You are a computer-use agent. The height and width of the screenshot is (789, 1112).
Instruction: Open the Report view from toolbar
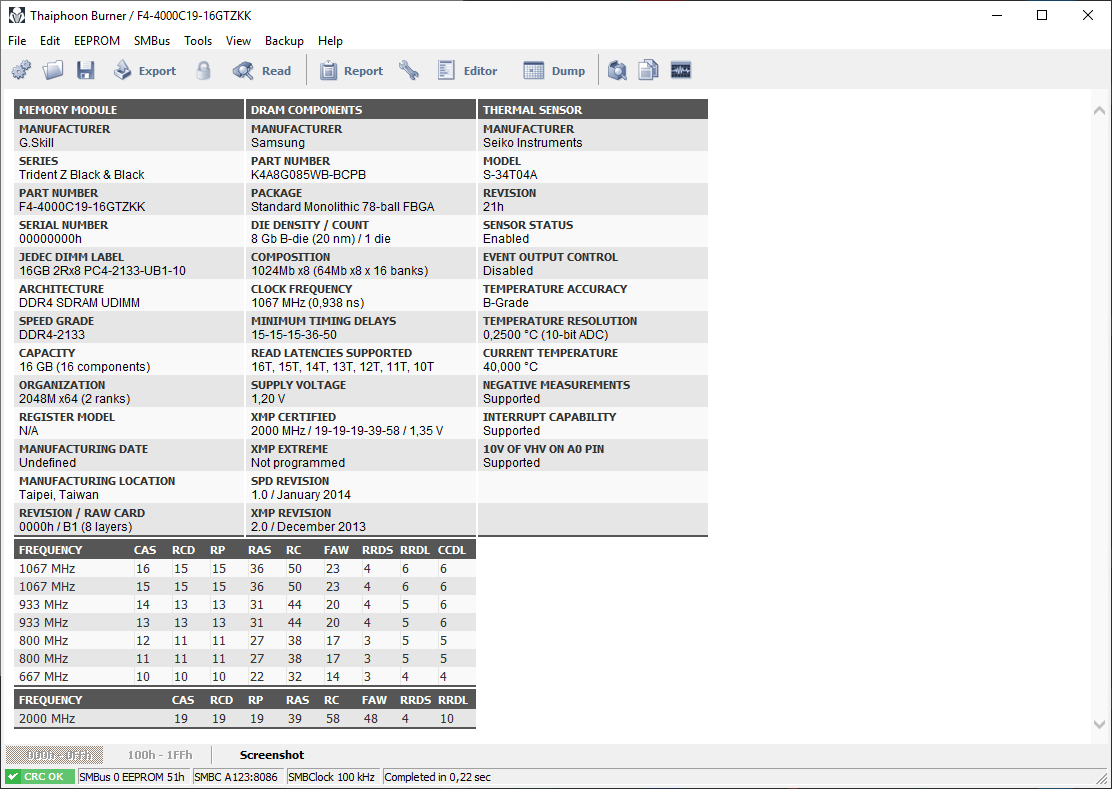click(351, 70)
